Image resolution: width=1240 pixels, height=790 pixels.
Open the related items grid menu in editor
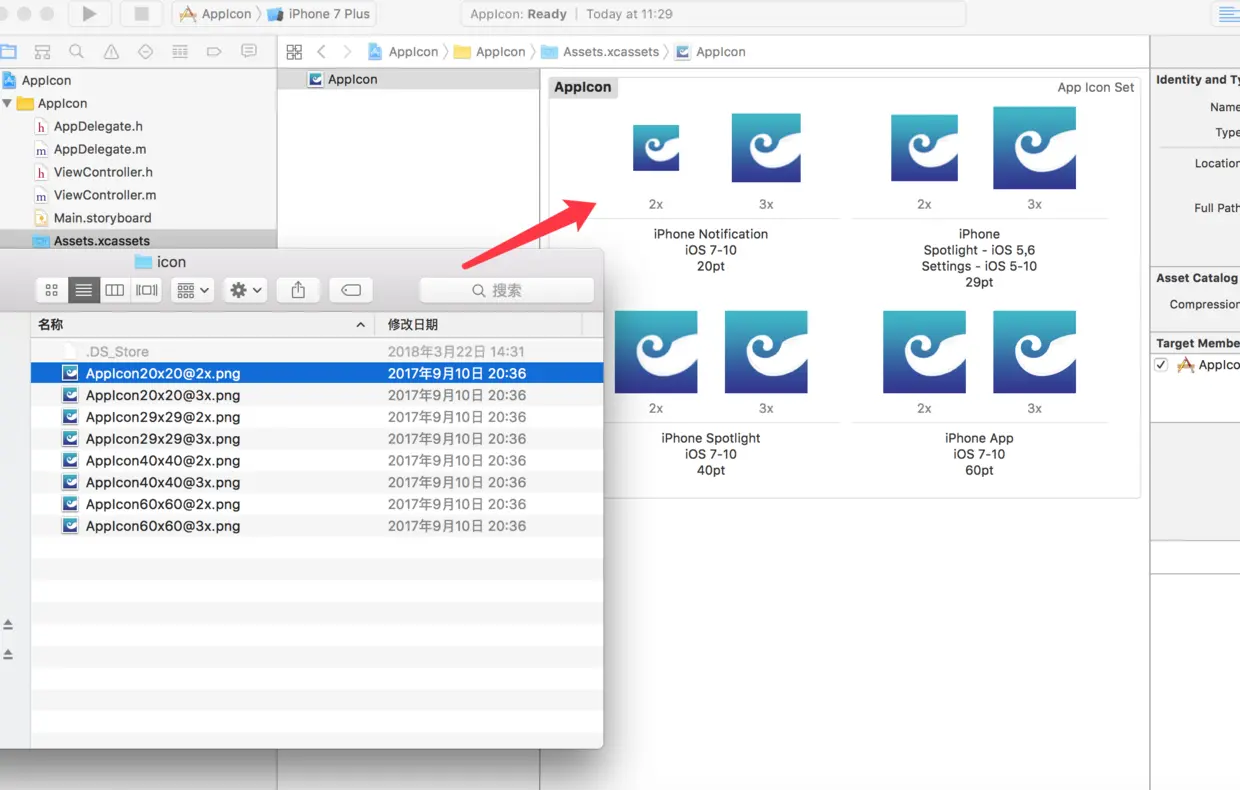click(x=294, y=52)
